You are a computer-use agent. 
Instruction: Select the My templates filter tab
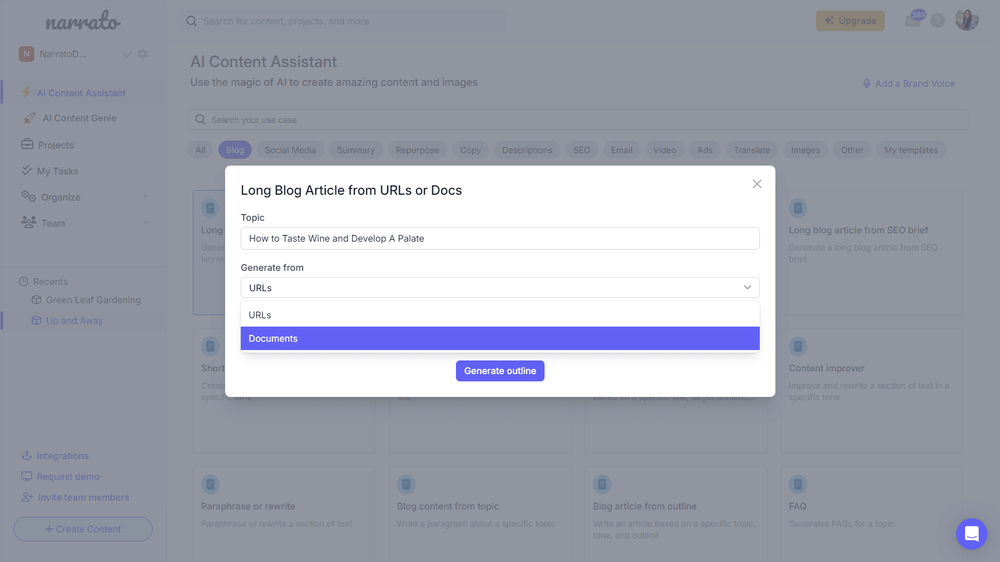coord(911,150)
